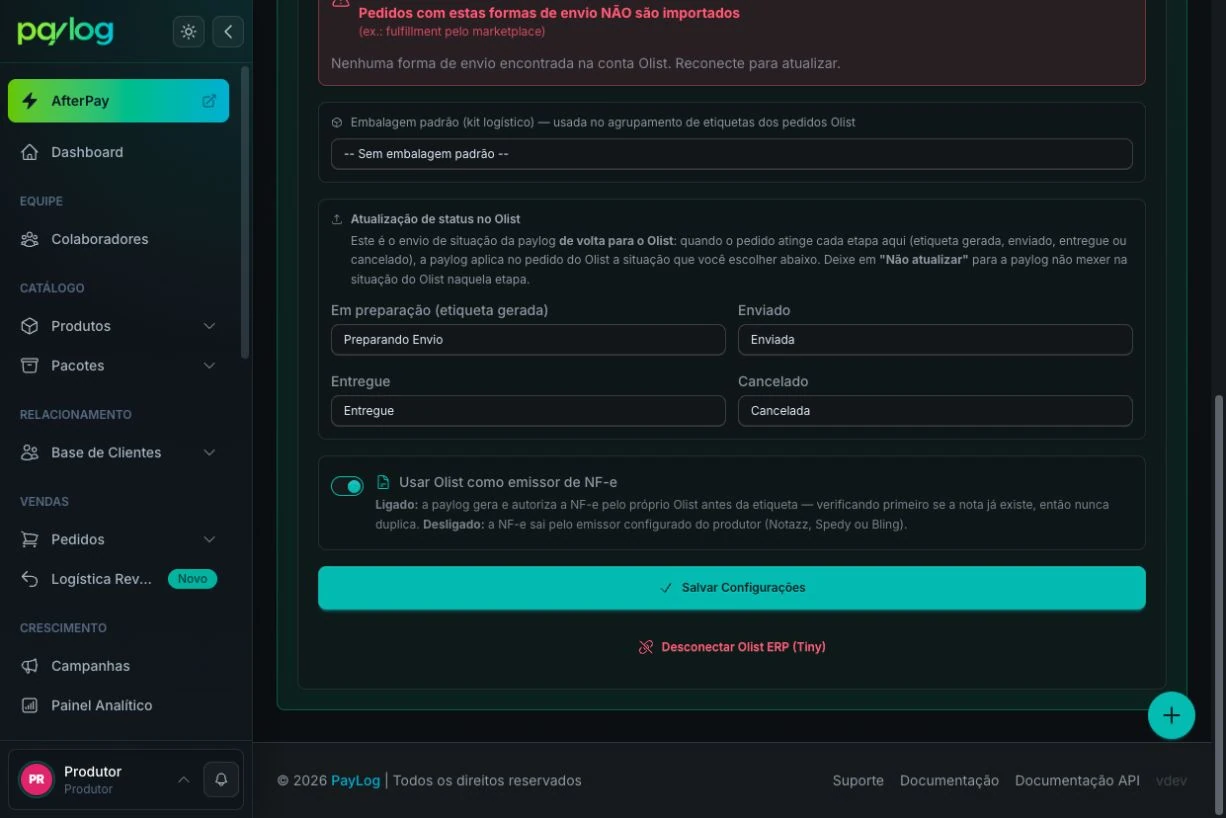This screenshot has height=818, width=1226.
Task: Open Colaboradores page
Action: (118, 239)
